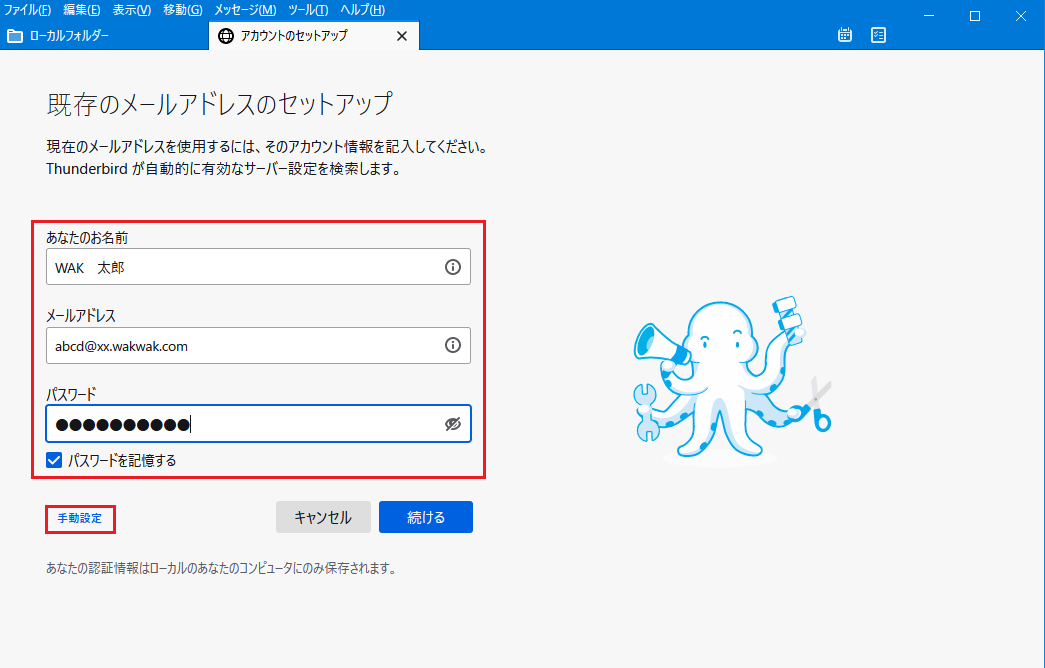Focus the パスワード input field
The image size is (1045, 668).
[x=258, y=423]
